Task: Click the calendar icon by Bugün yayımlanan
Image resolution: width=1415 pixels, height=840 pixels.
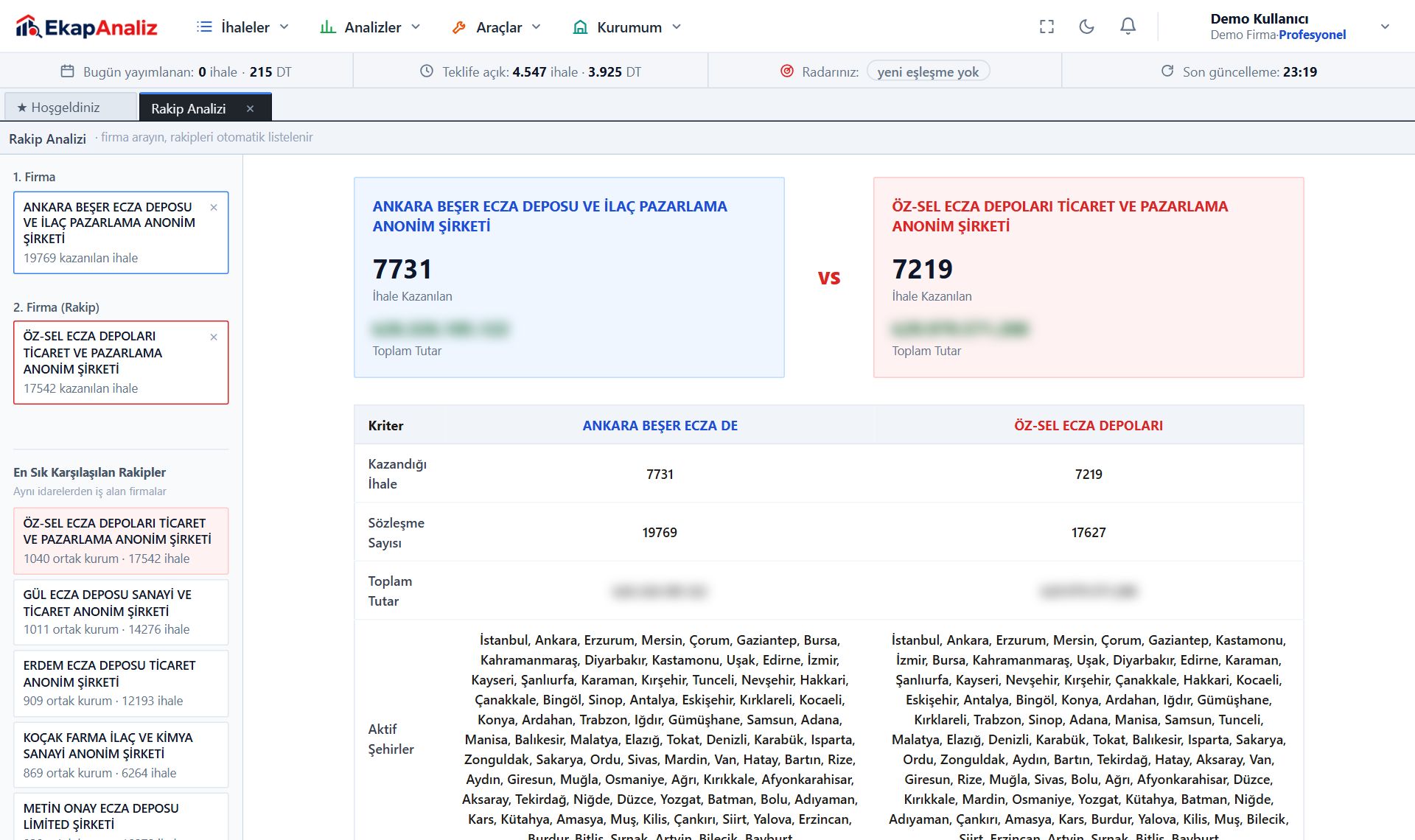Action: (67, 71)
